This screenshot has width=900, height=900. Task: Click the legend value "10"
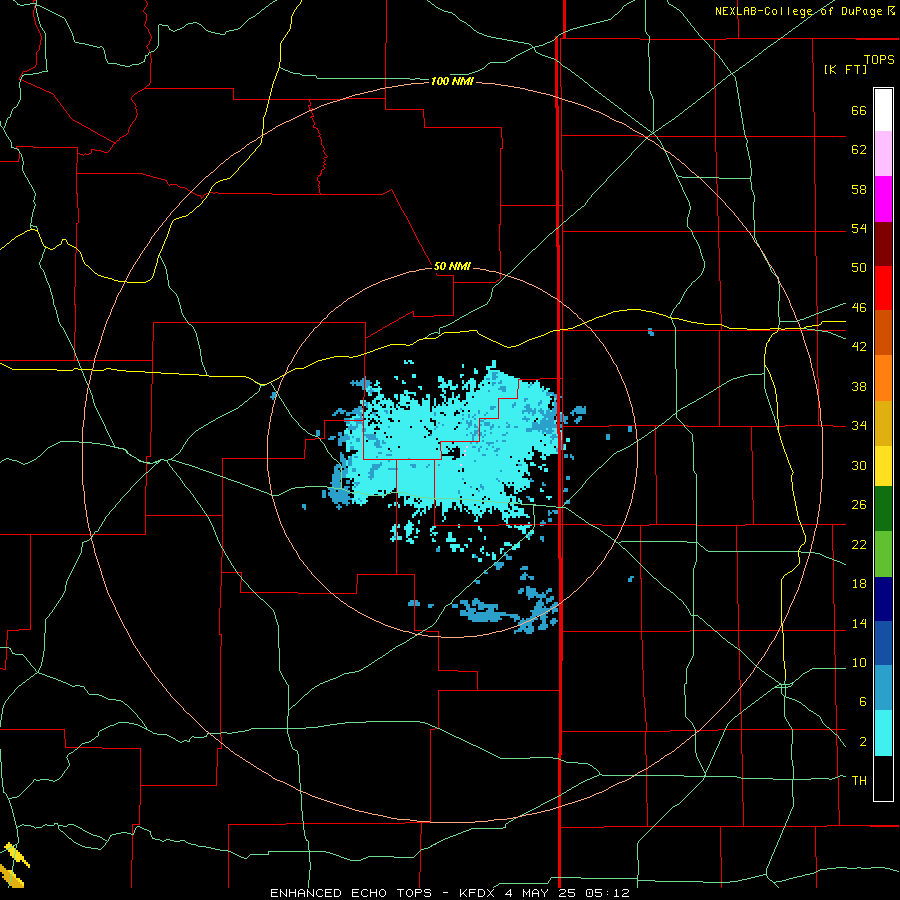click(859, 662)
